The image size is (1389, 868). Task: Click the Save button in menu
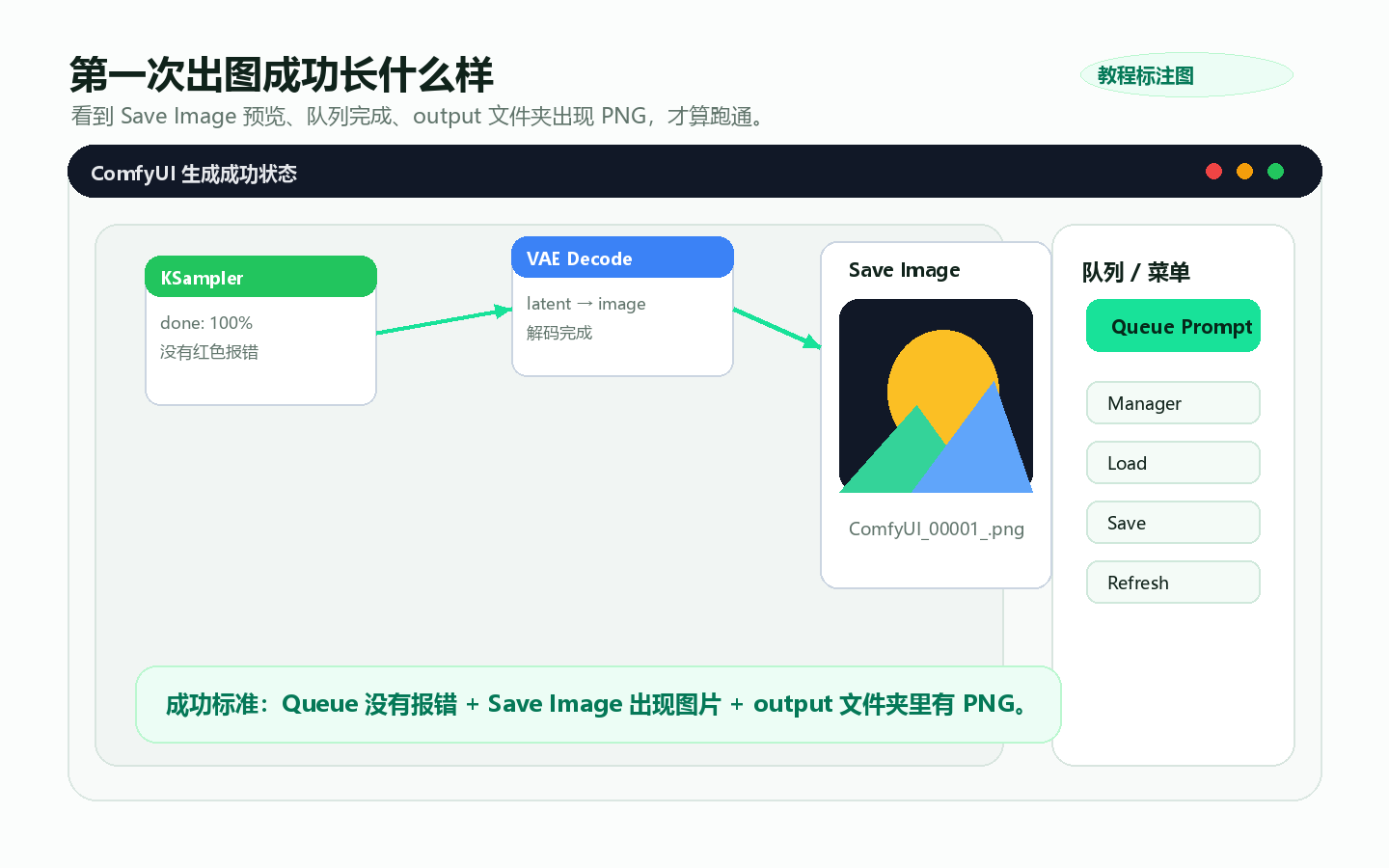pos(1173,523)
